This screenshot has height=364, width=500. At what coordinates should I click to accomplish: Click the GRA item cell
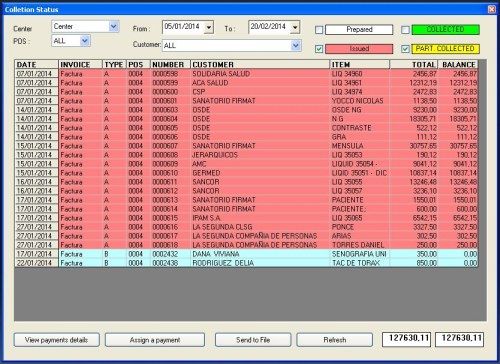[360, 137]
